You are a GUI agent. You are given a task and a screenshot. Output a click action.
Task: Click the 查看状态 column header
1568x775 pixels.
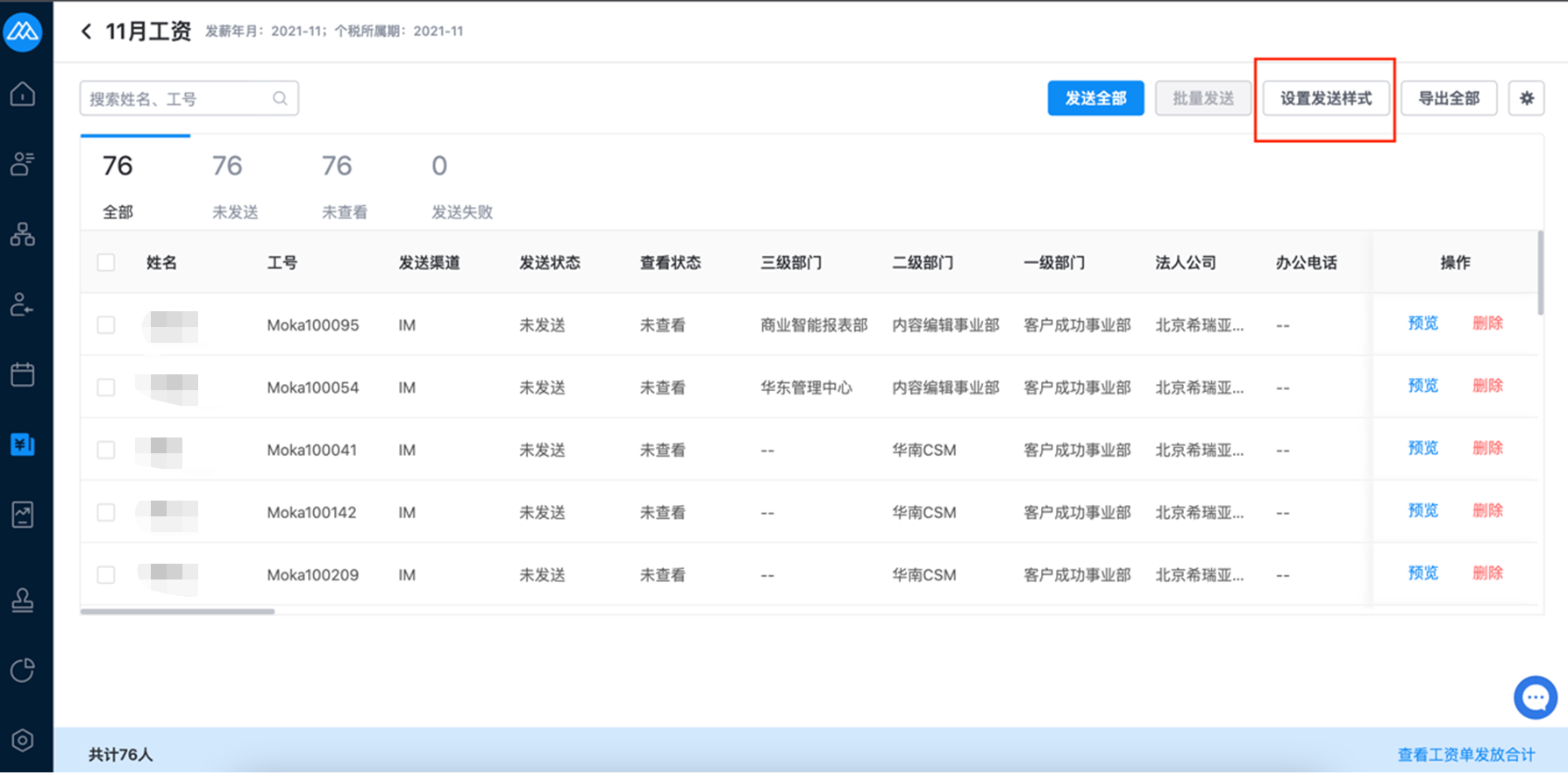click(x=670, y=263)
